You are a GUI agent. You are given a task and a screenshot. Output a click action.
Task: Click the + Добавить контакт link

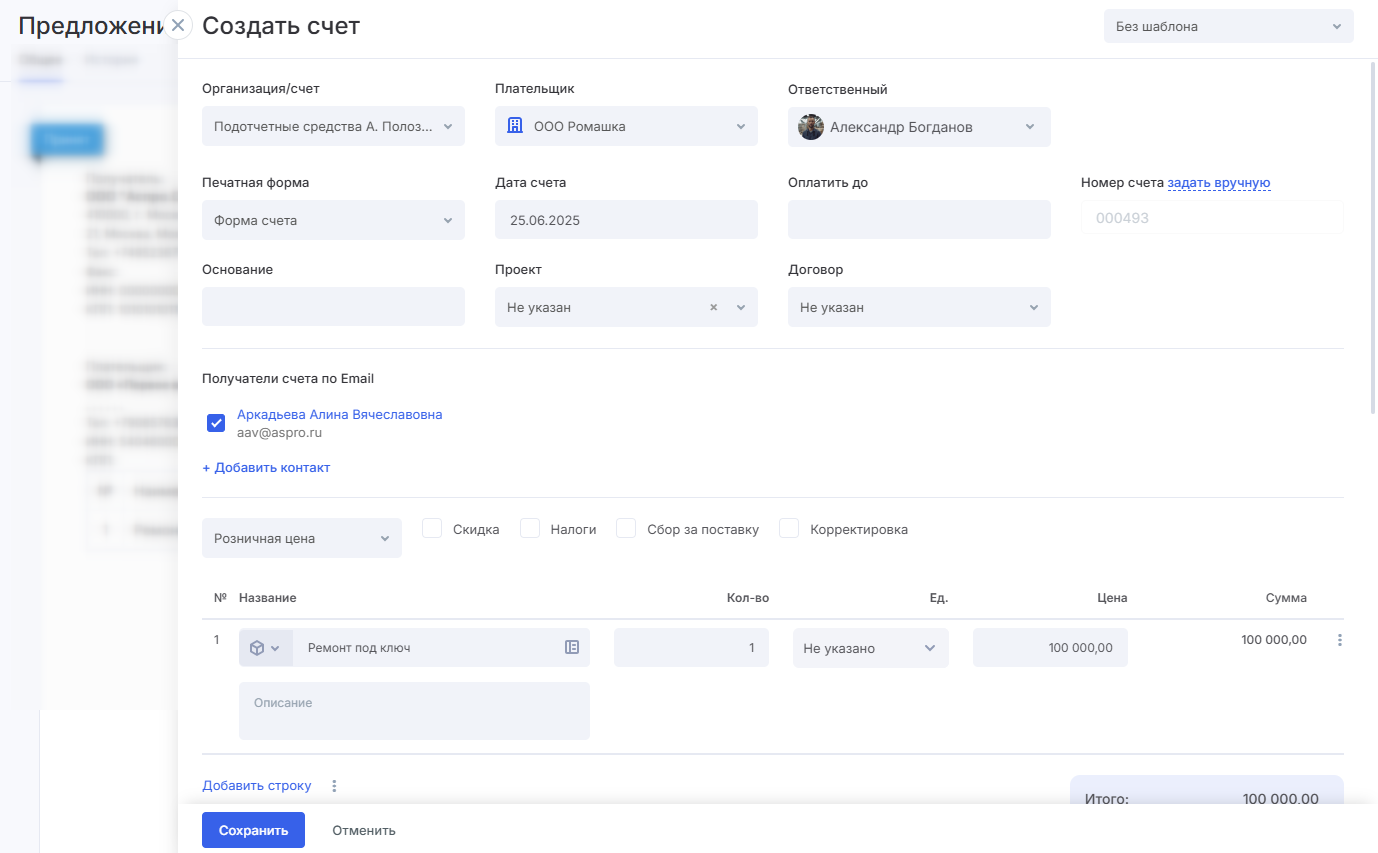[266, 468]
